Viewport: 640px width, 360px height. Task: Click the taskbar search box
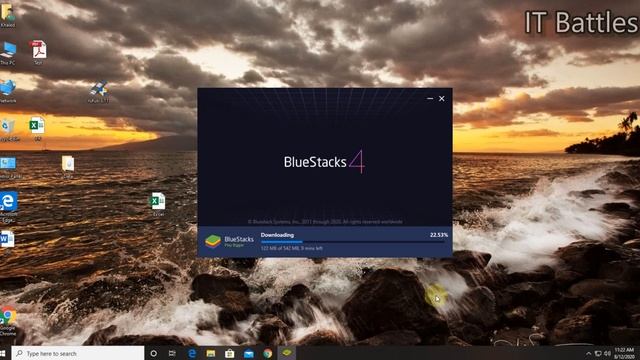point(78,353)
